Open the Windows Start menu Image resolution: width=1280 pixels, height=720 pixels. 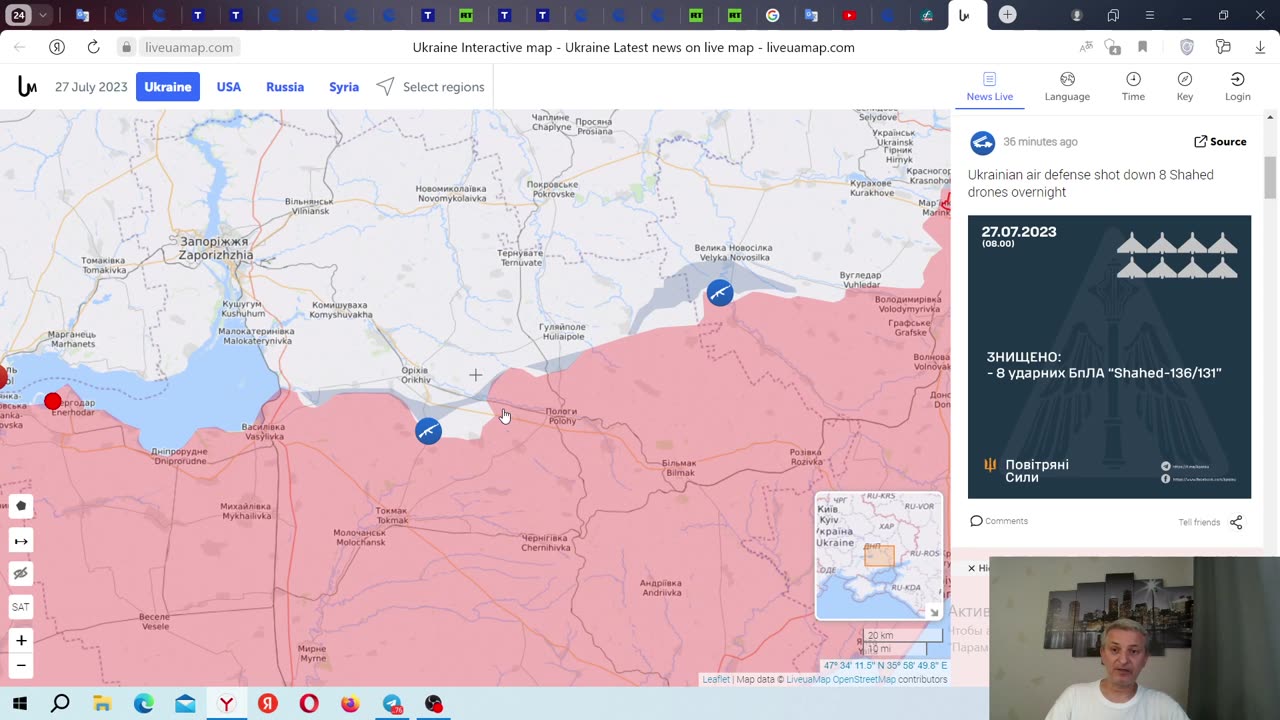pos(19,704)
